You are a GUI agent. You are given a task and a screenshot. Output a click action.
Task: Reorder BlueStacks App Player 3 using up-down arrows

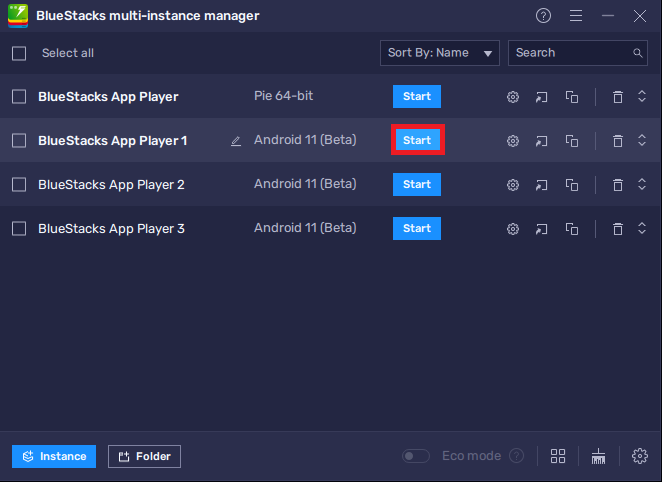point(642,229)
